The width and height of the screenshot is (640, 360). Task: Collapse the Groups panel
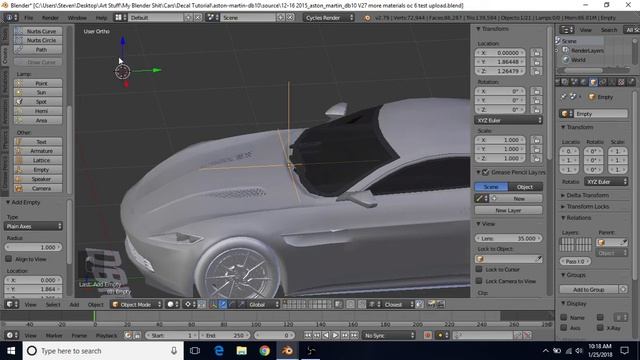click(x=573, y=275)
